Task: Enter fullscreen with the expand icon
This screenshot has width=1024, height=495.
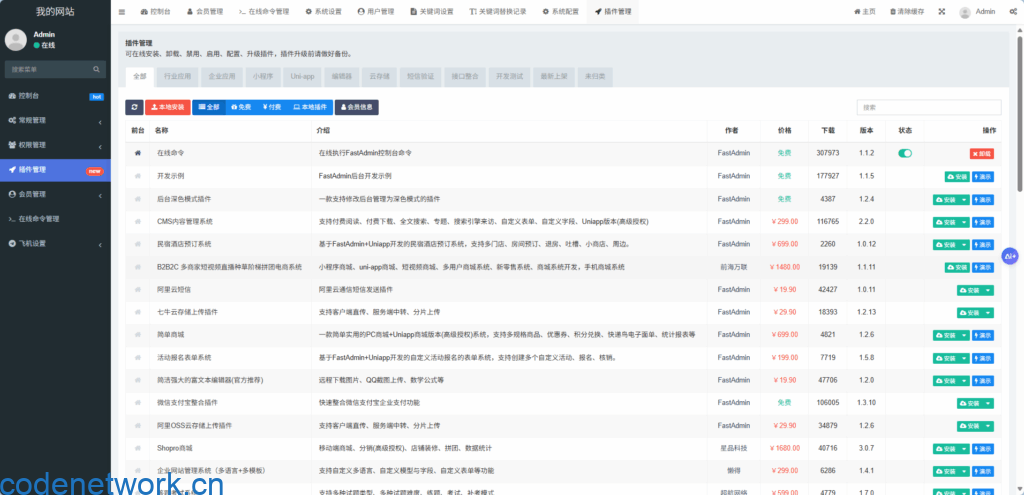Action: (x=941, y=12)
